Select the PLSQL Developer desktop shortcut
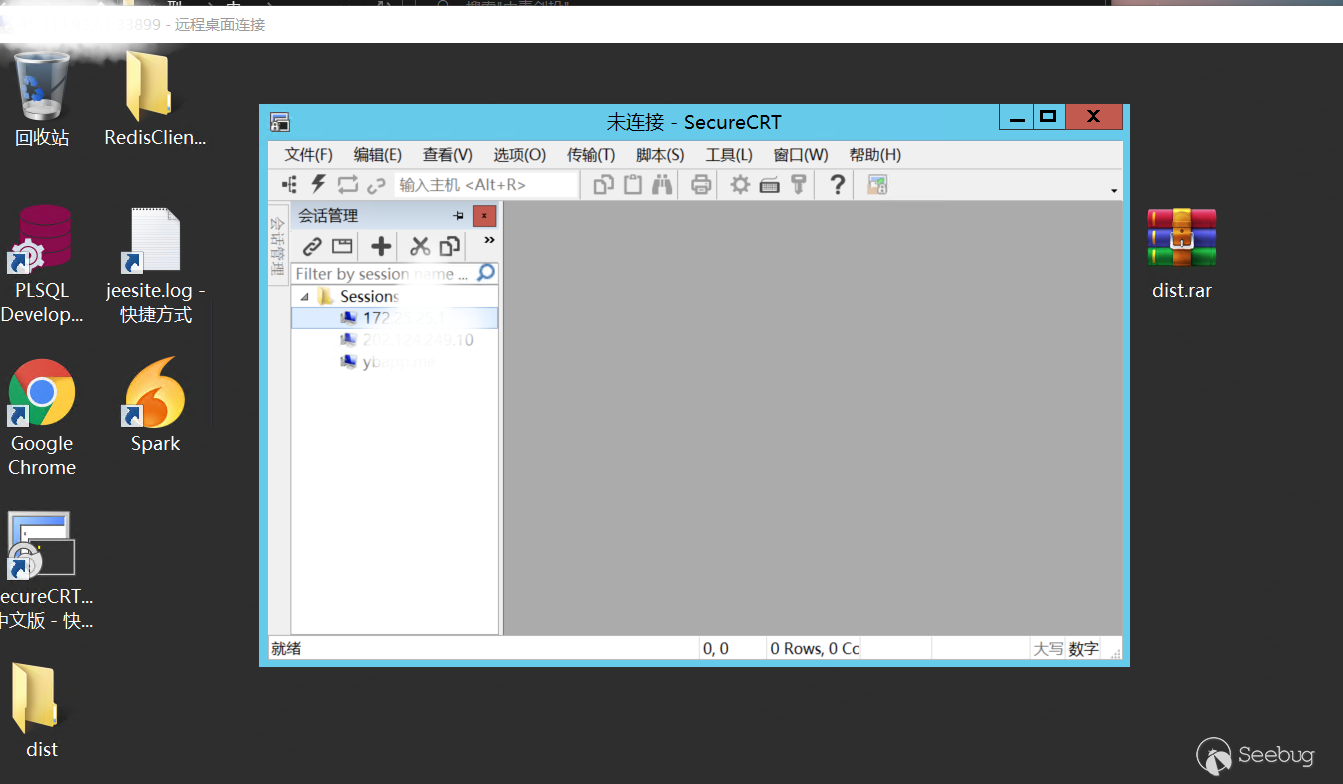 point(42,265)
